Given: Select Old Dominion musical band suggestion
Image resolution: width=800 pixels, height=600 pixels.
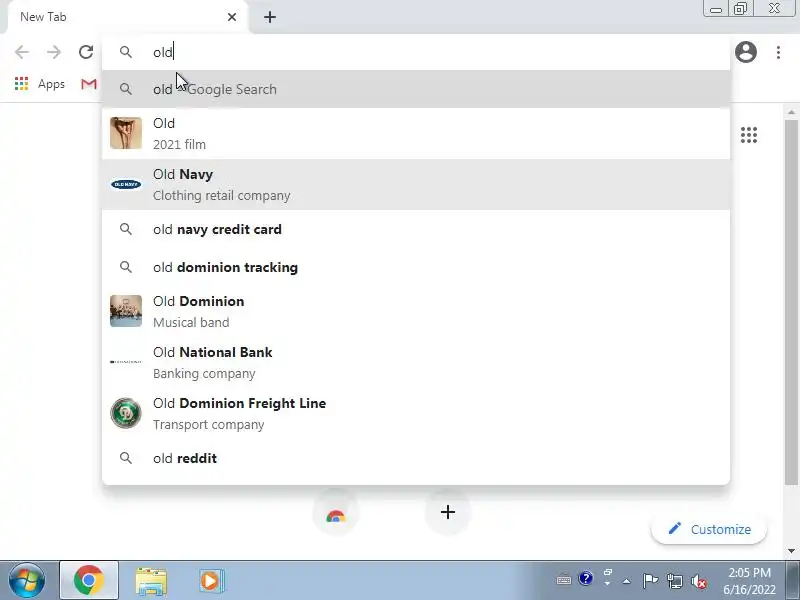Looking at the screenshot, I should [416, 311].
